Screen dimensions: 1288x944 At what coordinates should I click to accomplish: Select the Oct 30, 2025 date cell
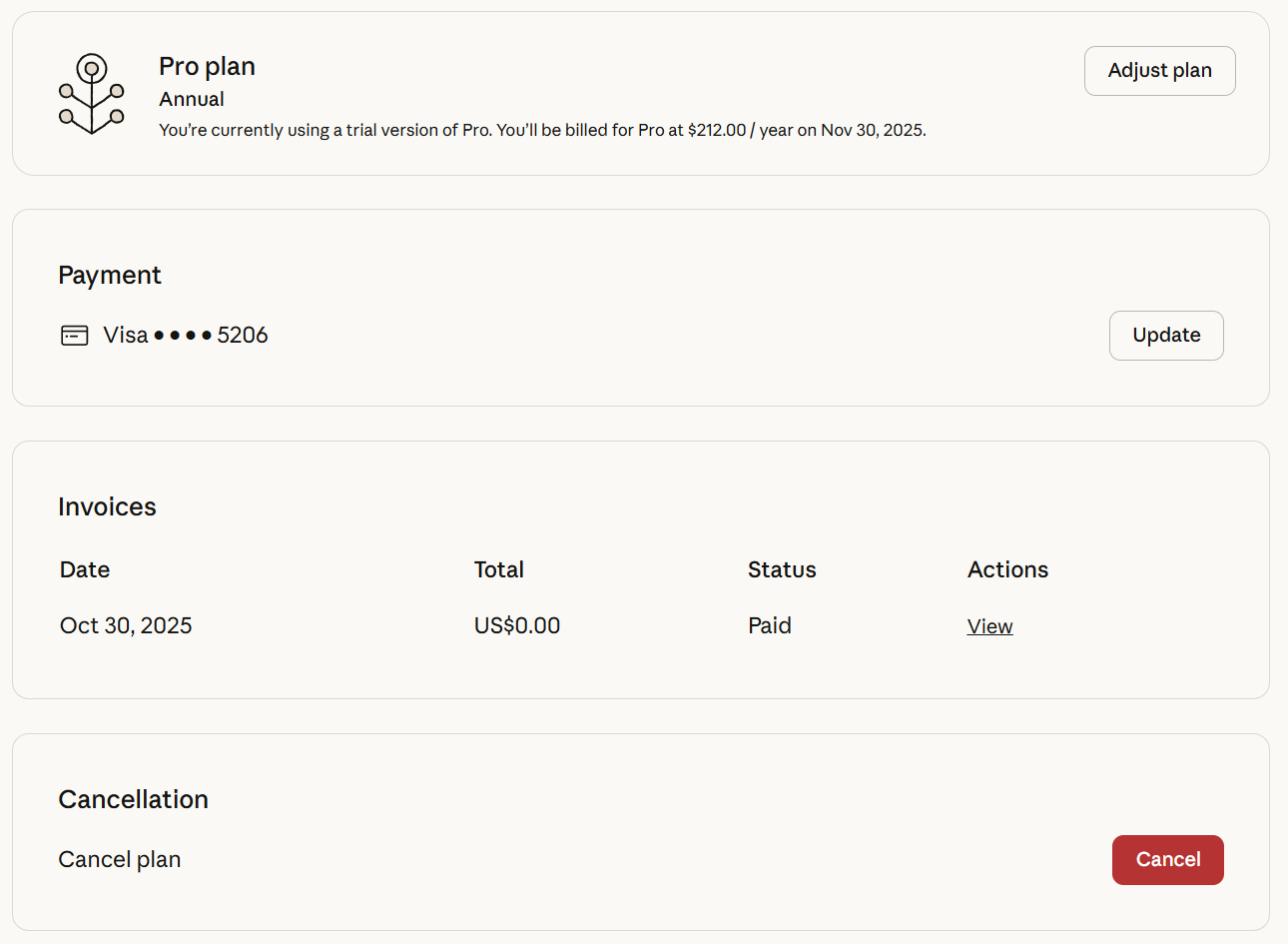(x=126, y=626)
